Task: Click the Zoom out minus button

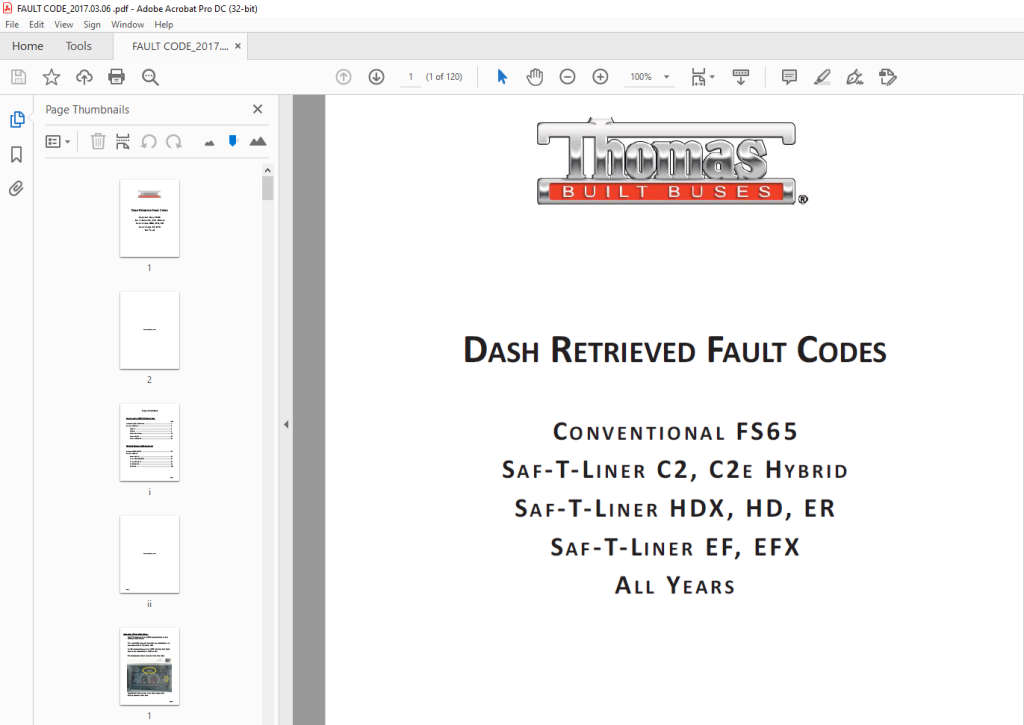Action: click(568, 77)
